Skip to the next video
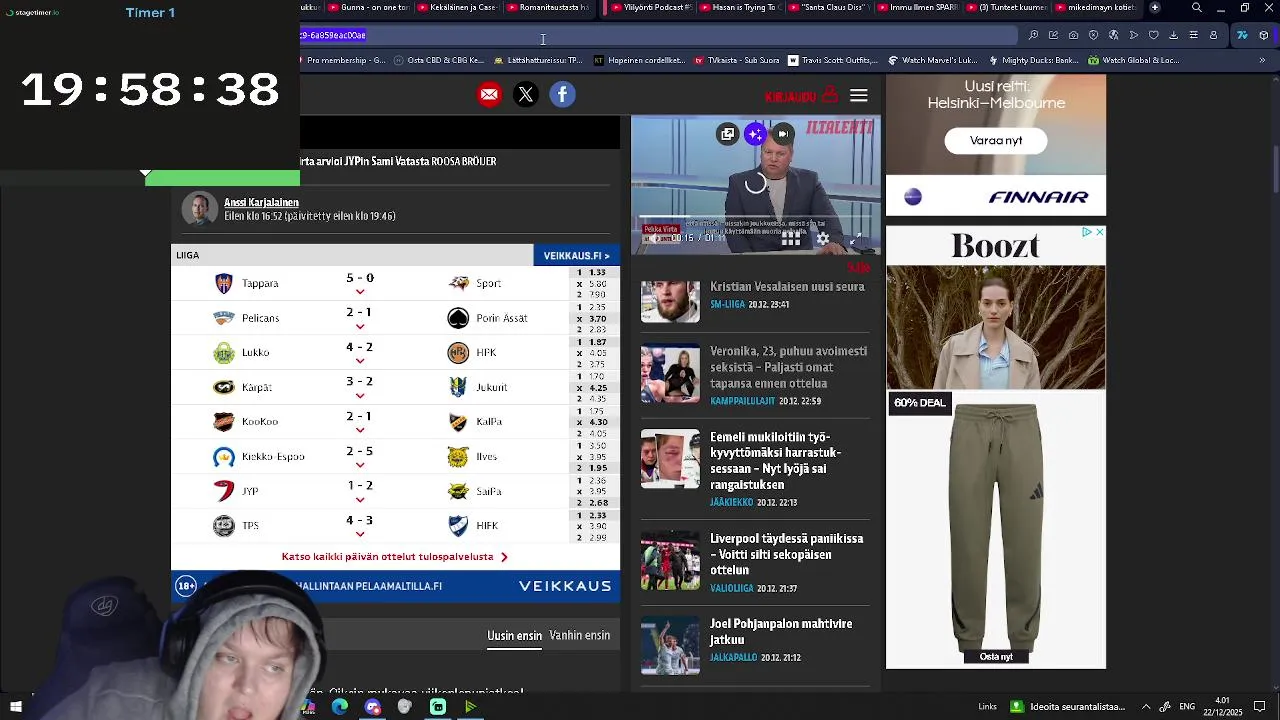 tap(783, 134)
